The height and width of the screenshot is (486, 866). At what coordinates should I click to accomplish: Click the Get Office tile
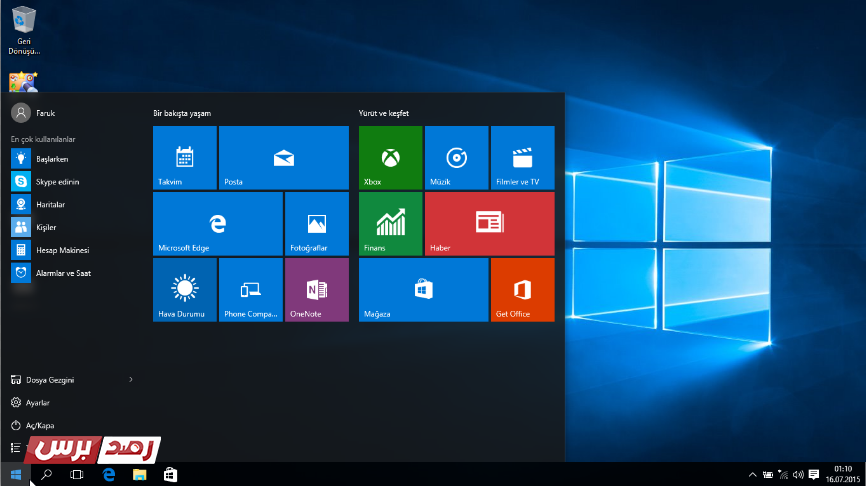point(522,290)
